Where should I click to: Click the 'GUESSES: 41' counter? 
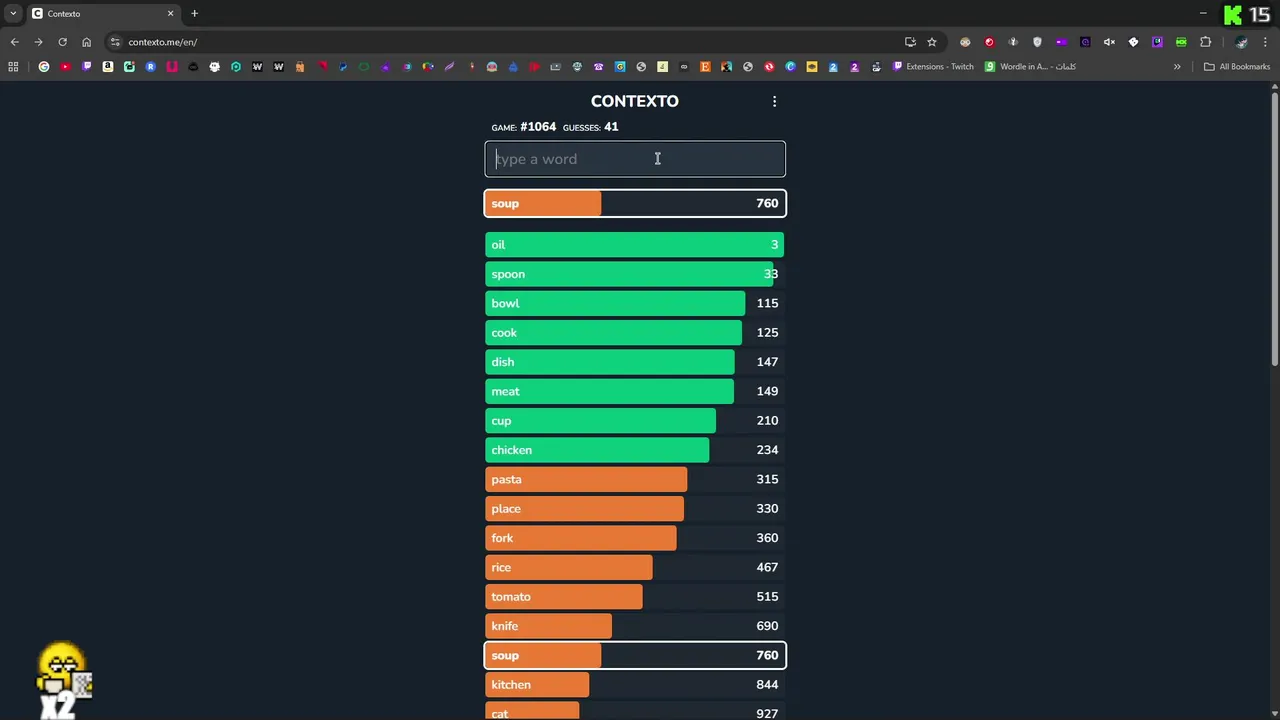pyautogui.click(x=591, y=127)
